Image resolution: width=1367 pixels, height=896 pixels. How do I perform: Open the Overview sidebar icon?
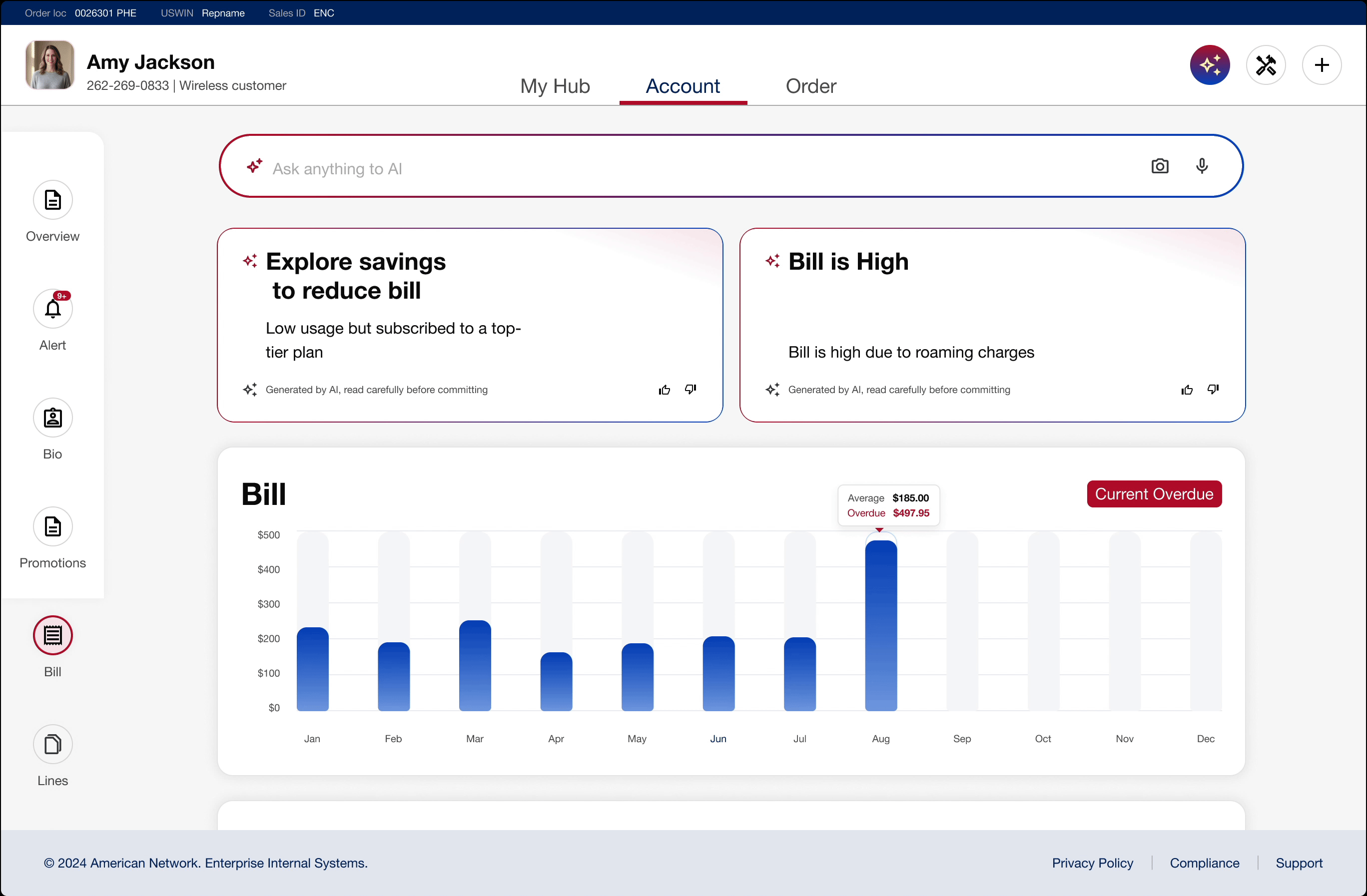click(x=53, y=200)
